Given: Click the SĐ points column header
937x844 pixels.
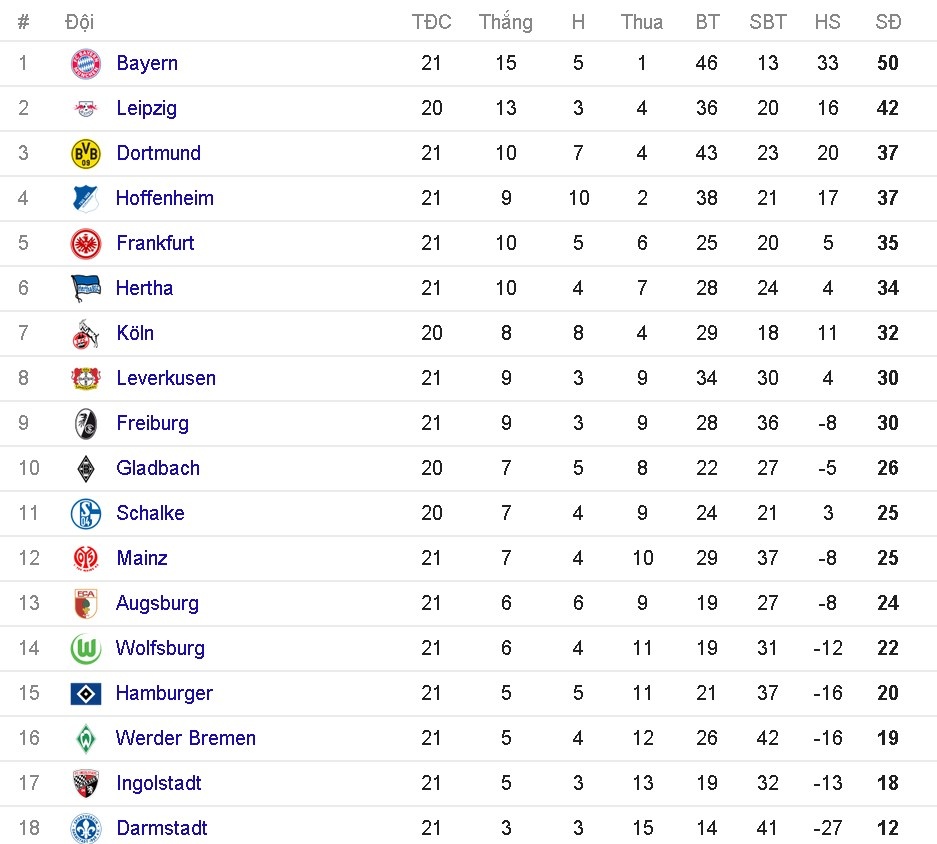Looking at the screenshot, I should (888, 21).
